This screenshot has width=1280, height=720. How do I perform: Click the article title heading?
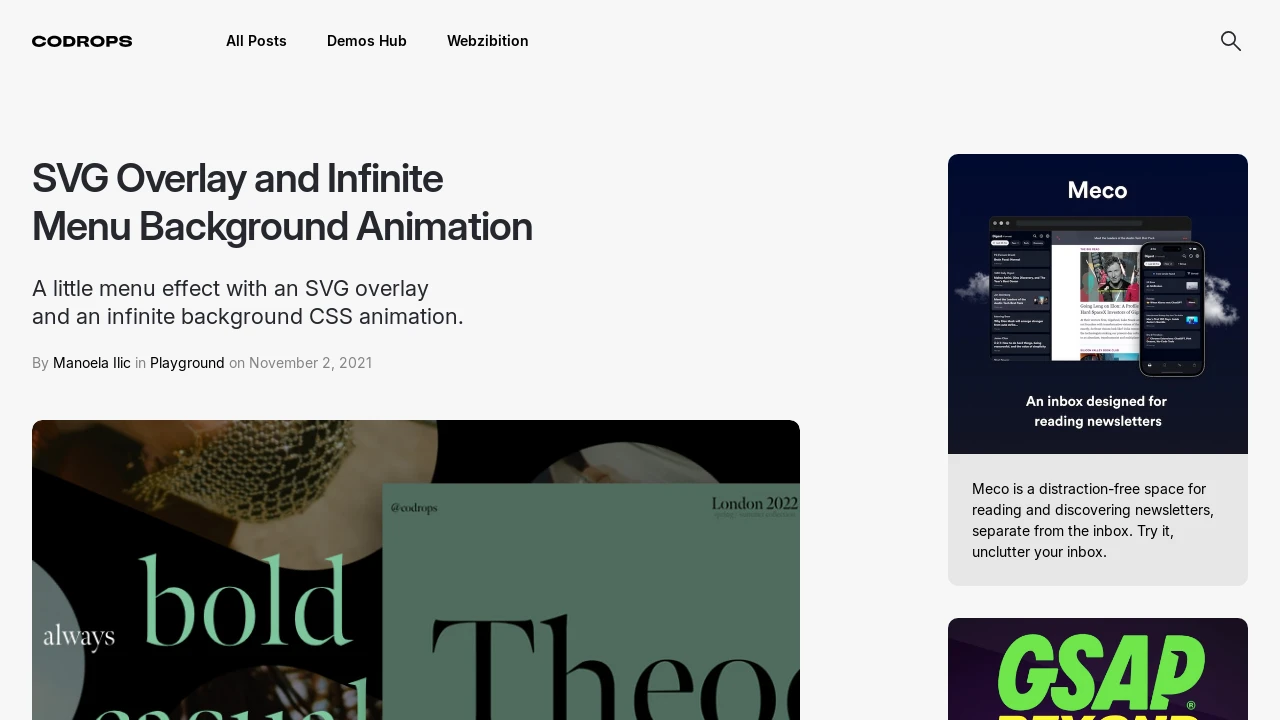click(282, 203)
